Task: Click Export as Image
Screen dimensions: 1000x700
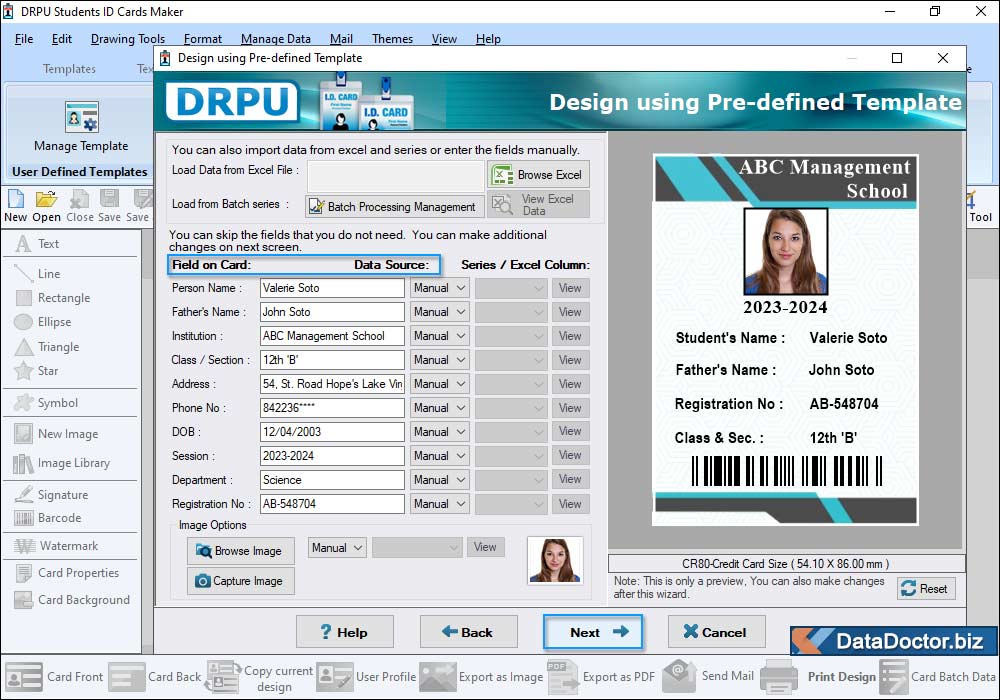Action: pos(482,676)
